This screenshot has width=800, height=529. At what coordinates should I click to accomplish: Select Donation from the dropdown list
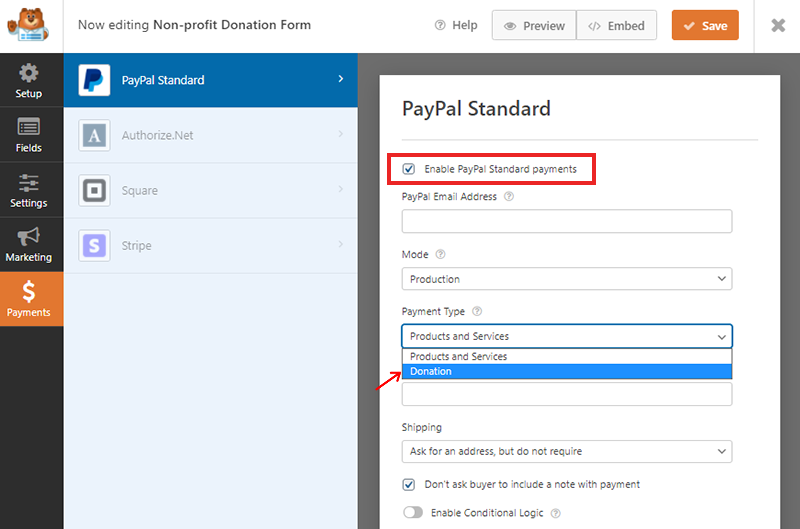(x=567, y=371)
